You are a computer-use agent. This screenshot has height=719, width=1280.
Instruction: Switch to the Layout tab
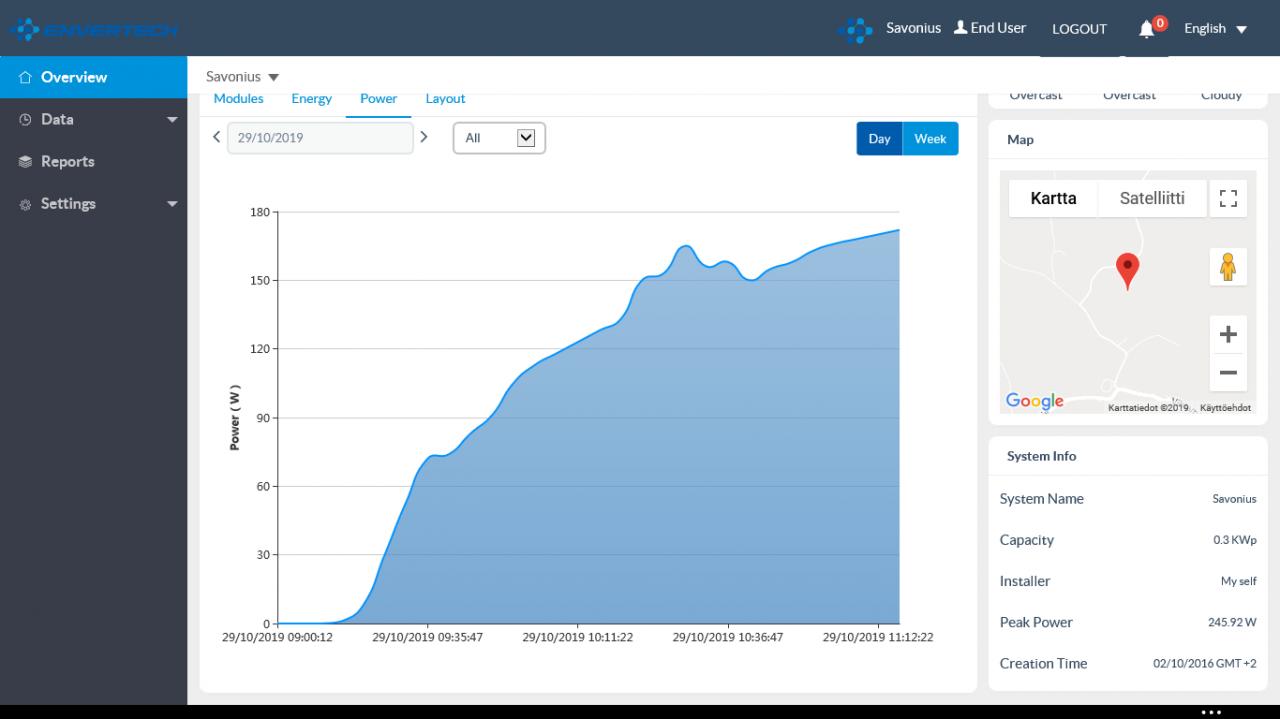[x=445, y=99]
